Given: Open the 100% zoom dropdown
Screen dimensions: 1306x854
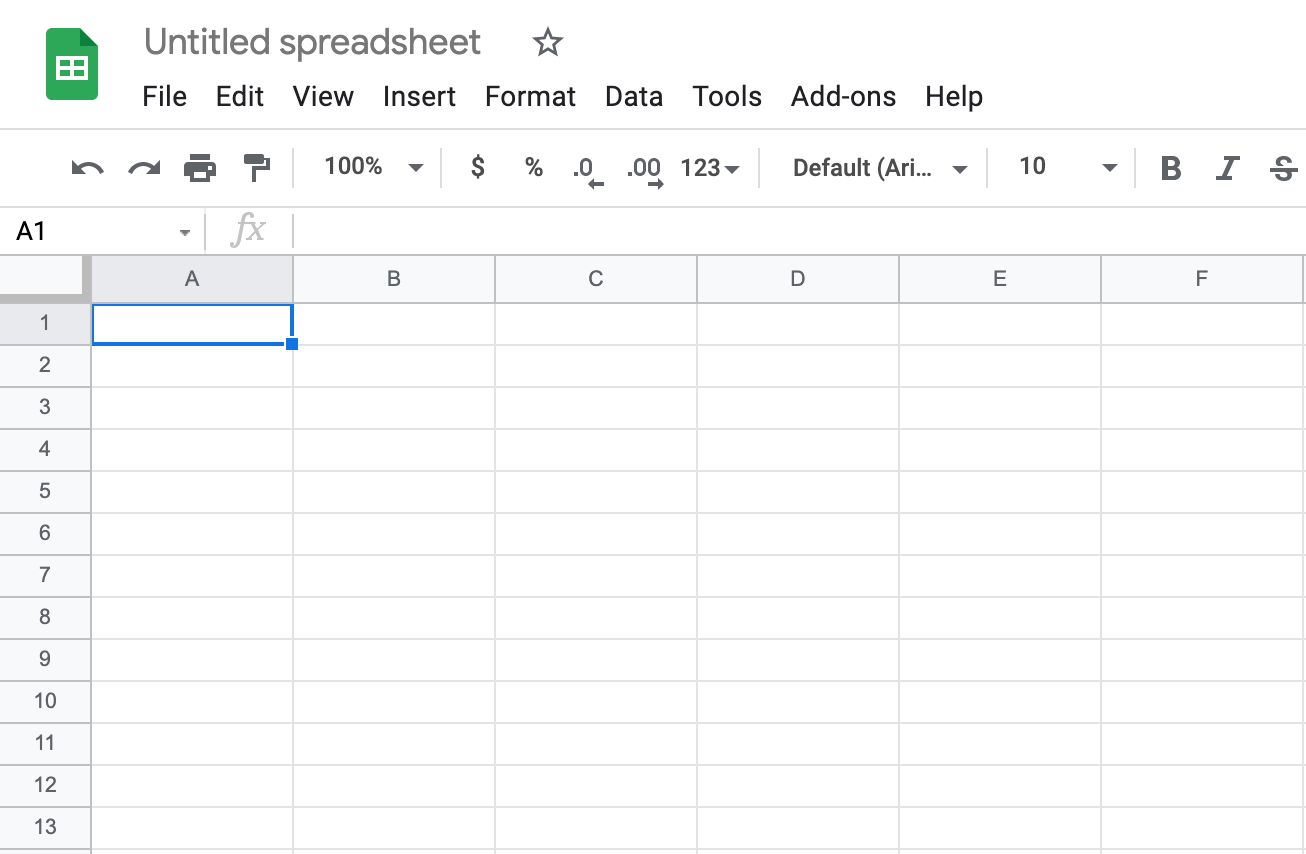Looking at the screenshot, I should [374, 167].
